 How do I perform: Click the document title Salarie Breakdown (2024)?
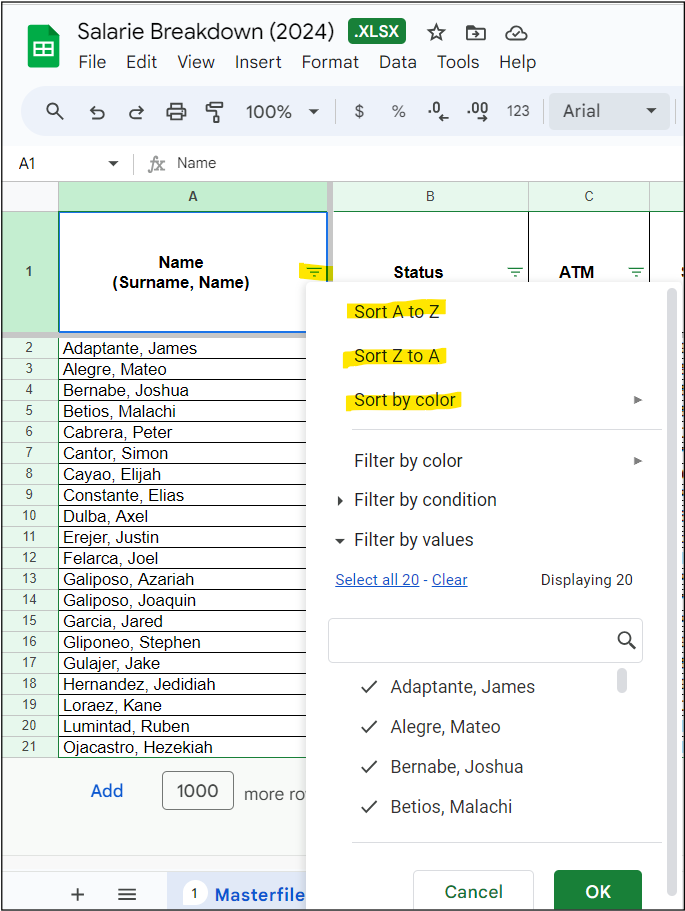(x=206, y=31)
